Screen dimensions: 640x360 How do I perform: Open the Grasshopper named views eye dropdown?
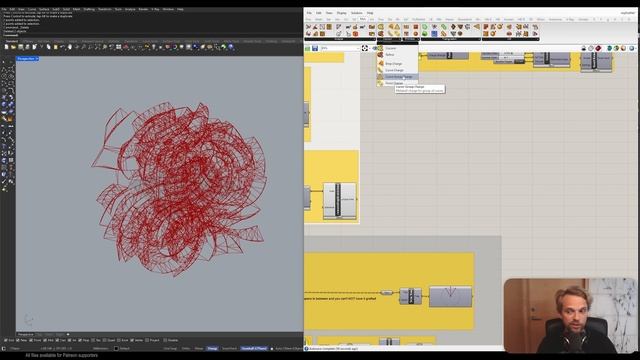375,48
